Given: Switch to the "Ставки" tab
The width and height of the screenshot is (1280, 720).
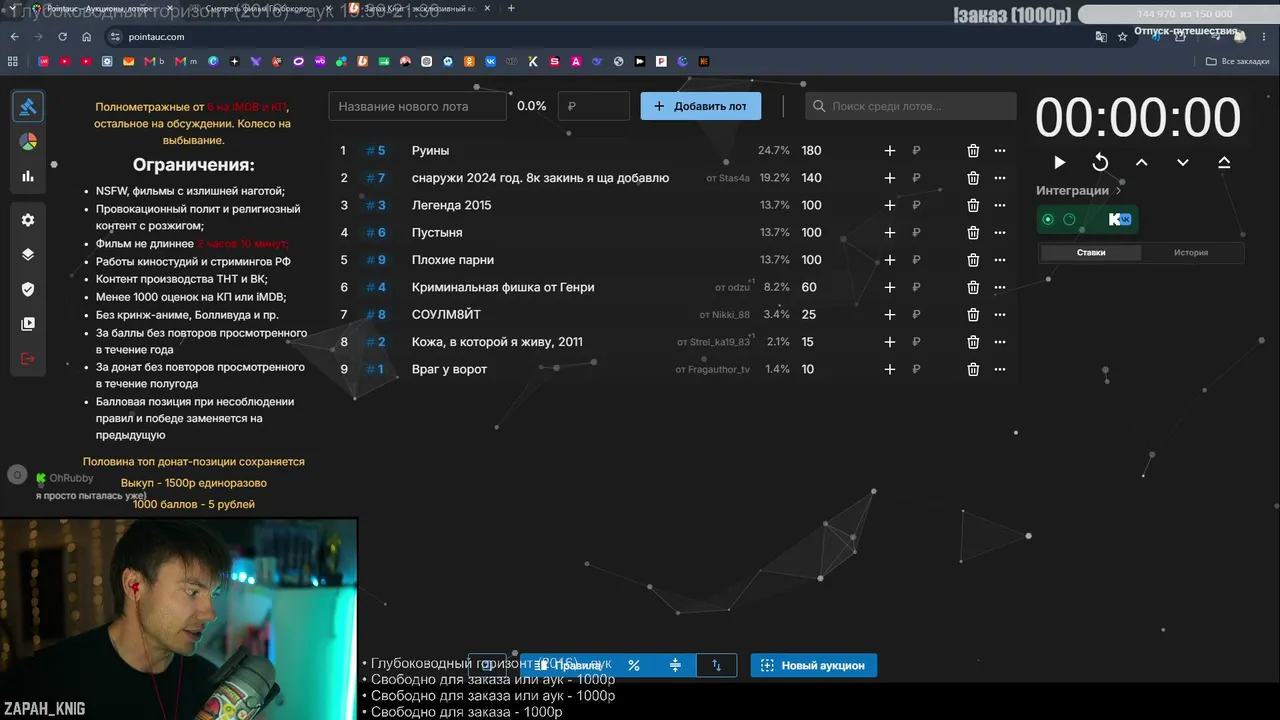Looking at the screenshot, I should (x=1091, y=253).
